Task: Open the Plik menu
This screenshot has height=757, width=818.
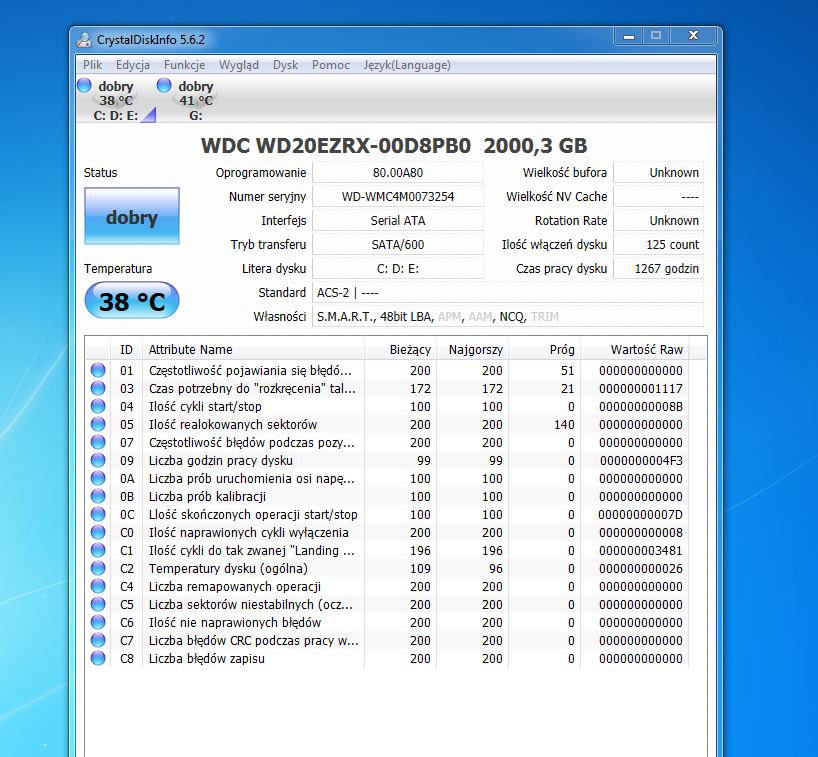Action: tap(92, 65)
